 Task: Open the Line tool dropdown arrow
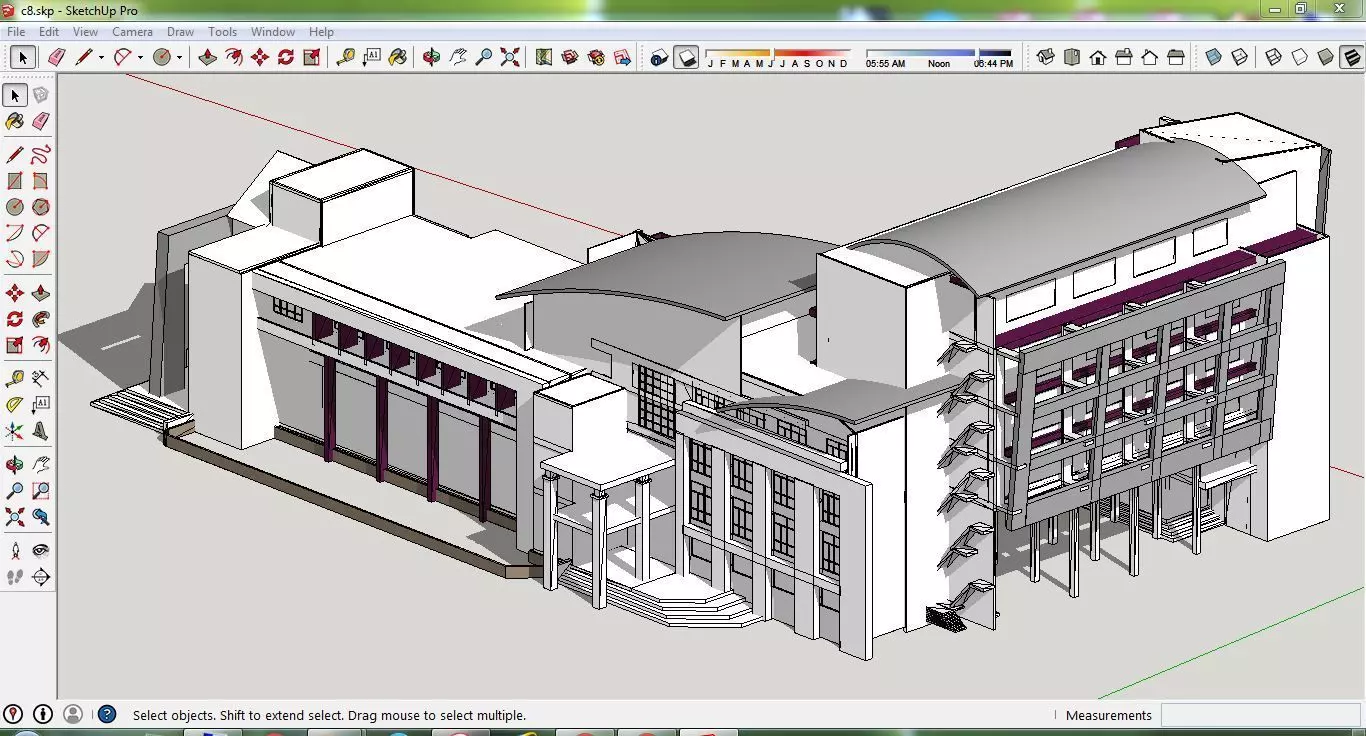click(101, 57)
